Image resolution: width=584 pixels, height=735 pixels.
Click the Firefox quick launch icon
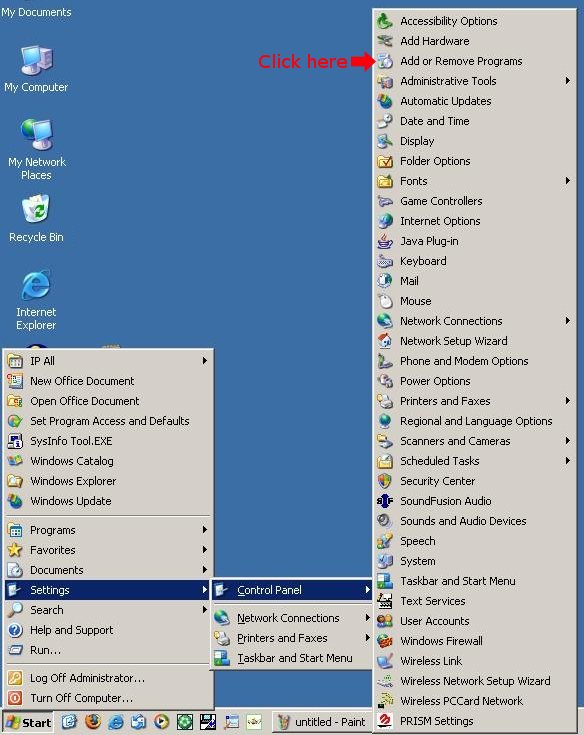[93, 721]
